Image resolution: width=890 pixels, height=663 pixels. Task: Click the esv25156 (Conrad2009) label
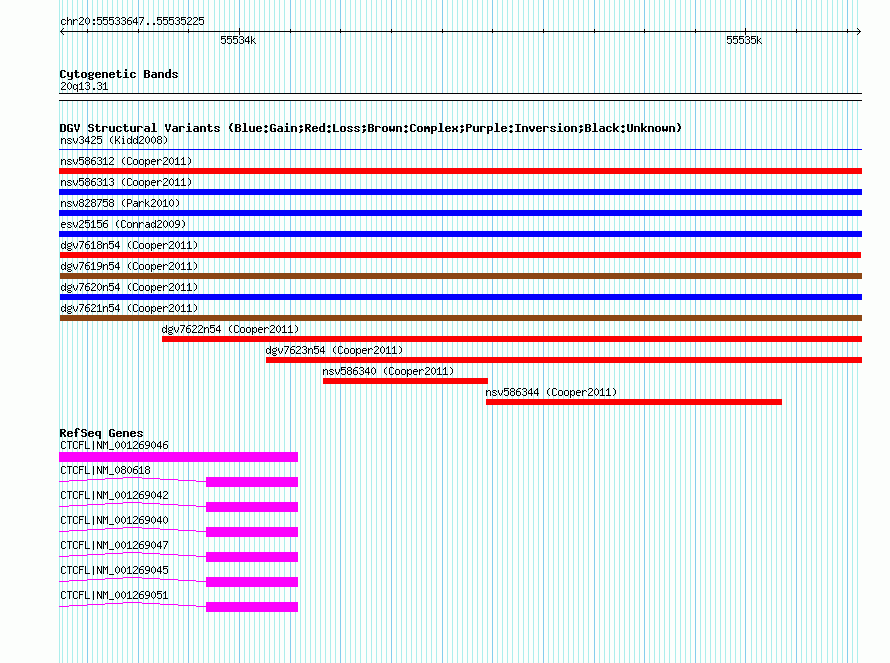coord(123,224)
